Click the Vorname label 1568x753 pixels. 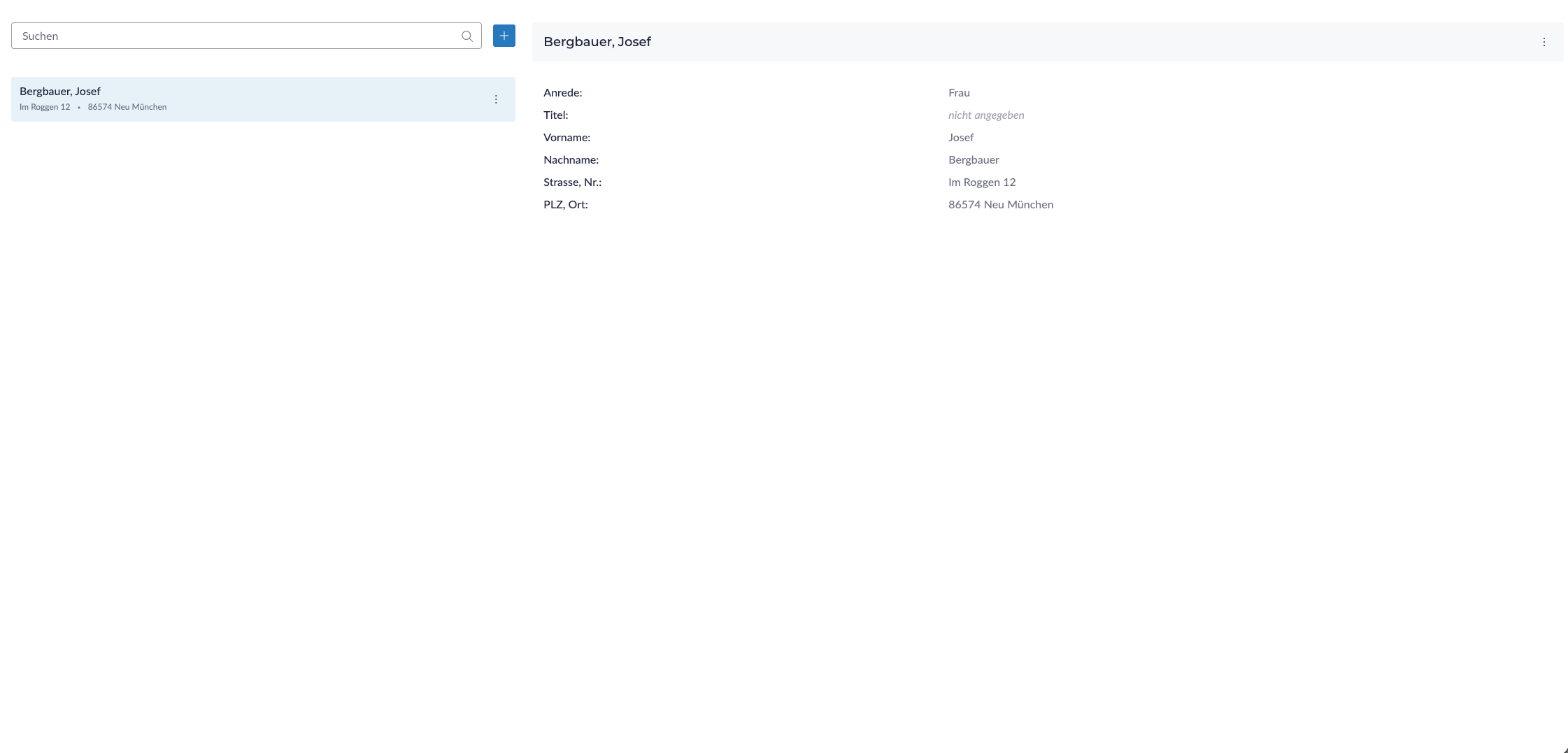coord(566,138)
